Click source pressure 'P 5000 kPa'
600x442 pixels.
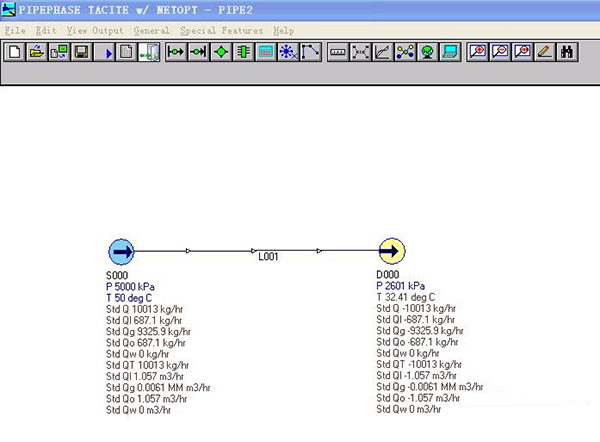point(130,287)
